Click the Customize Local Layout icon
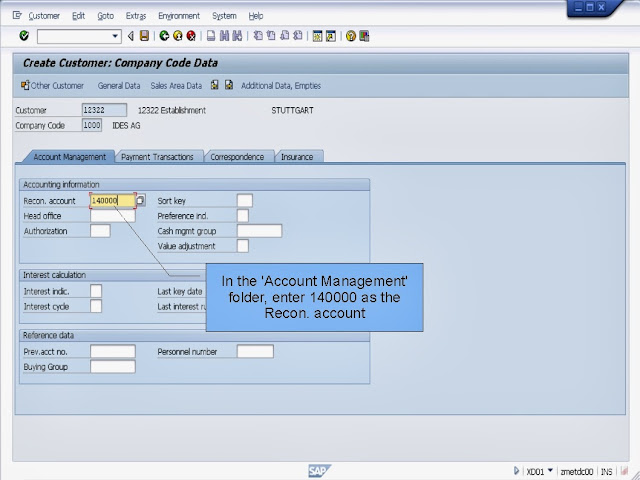The height and width of the screenshot is (480, 640). click(x=364, y=36)
